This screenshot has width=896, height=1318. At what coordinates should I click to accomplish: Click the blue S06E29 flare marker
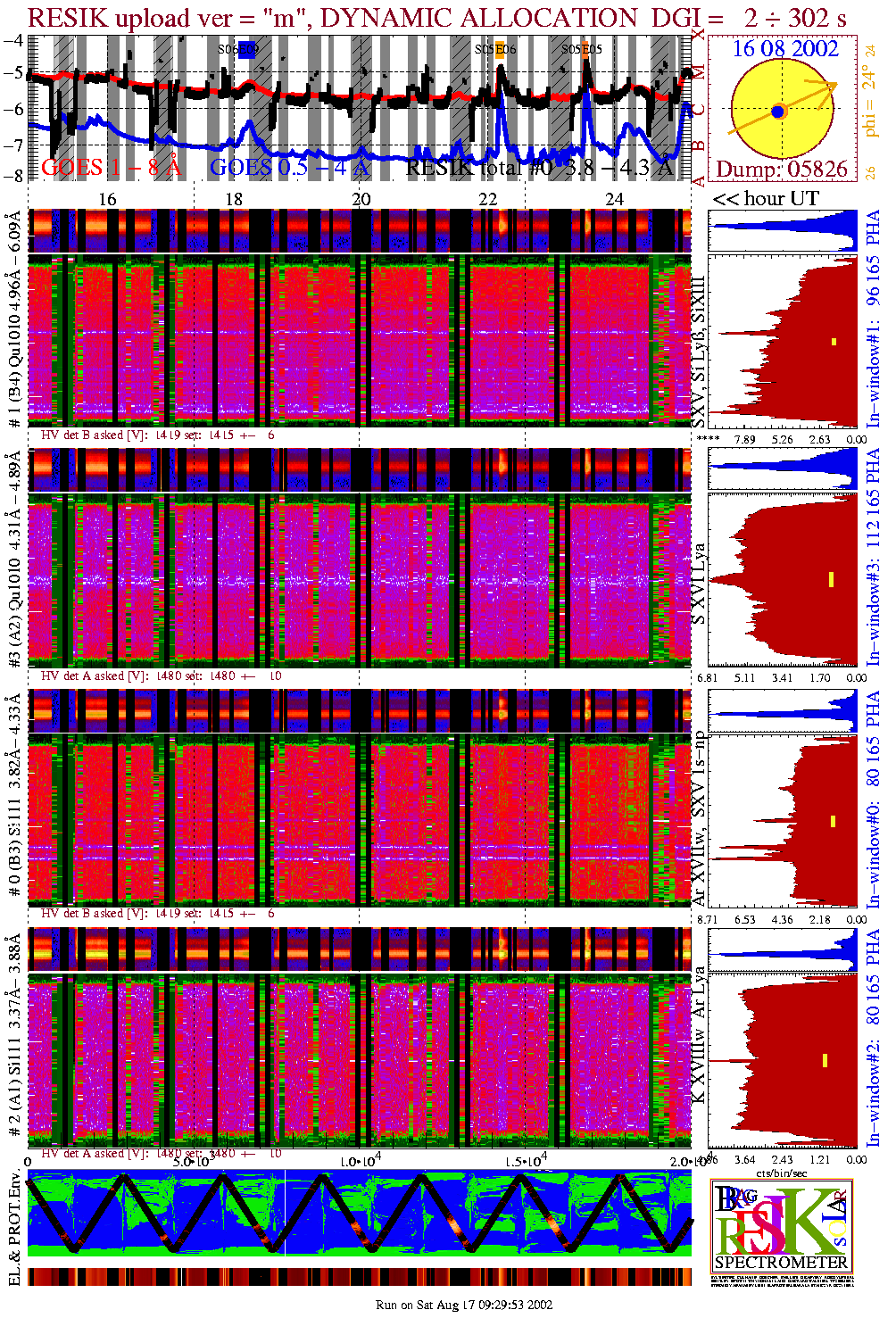[246, 50]
